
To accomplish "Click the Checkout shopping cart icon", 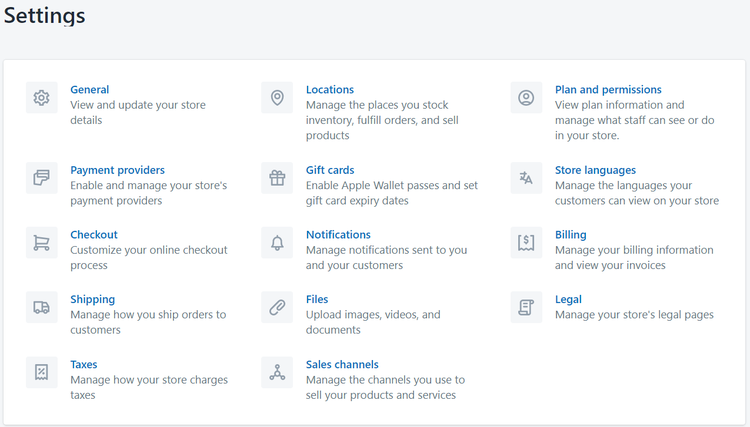I will 41,243.
